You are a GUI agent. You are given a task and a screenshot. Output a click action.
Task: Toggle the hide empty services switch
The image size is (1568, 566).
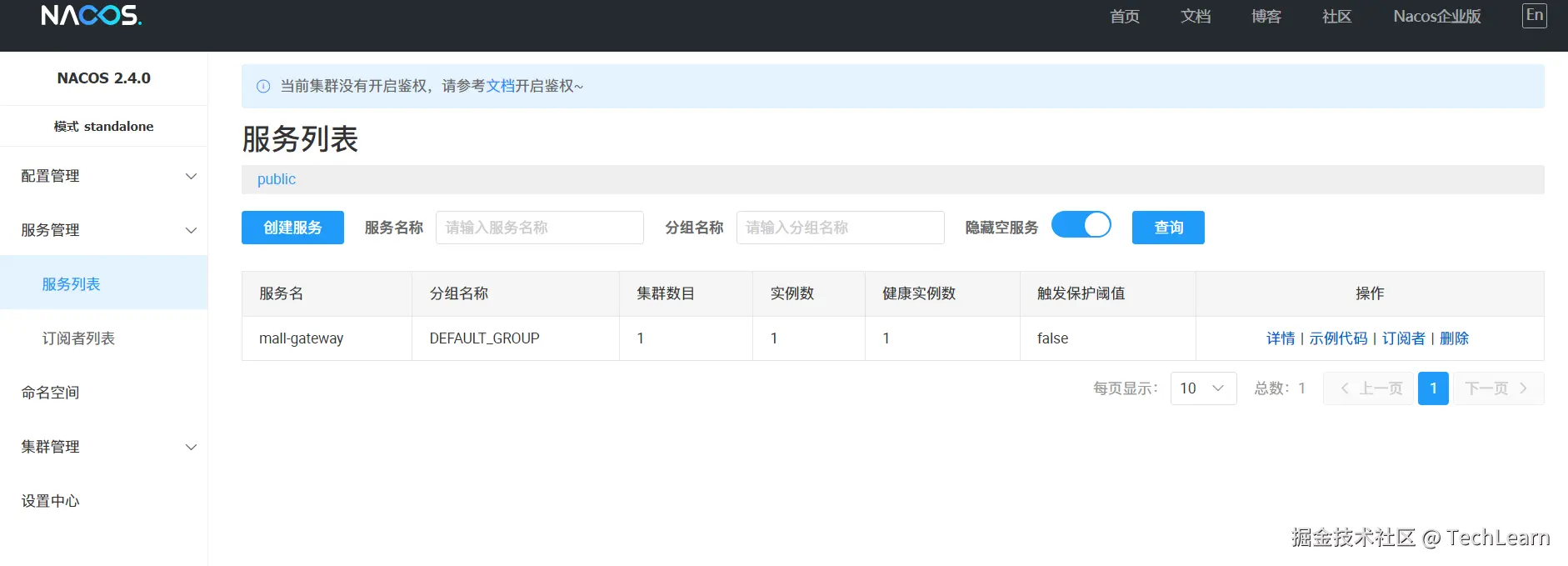1081,225
